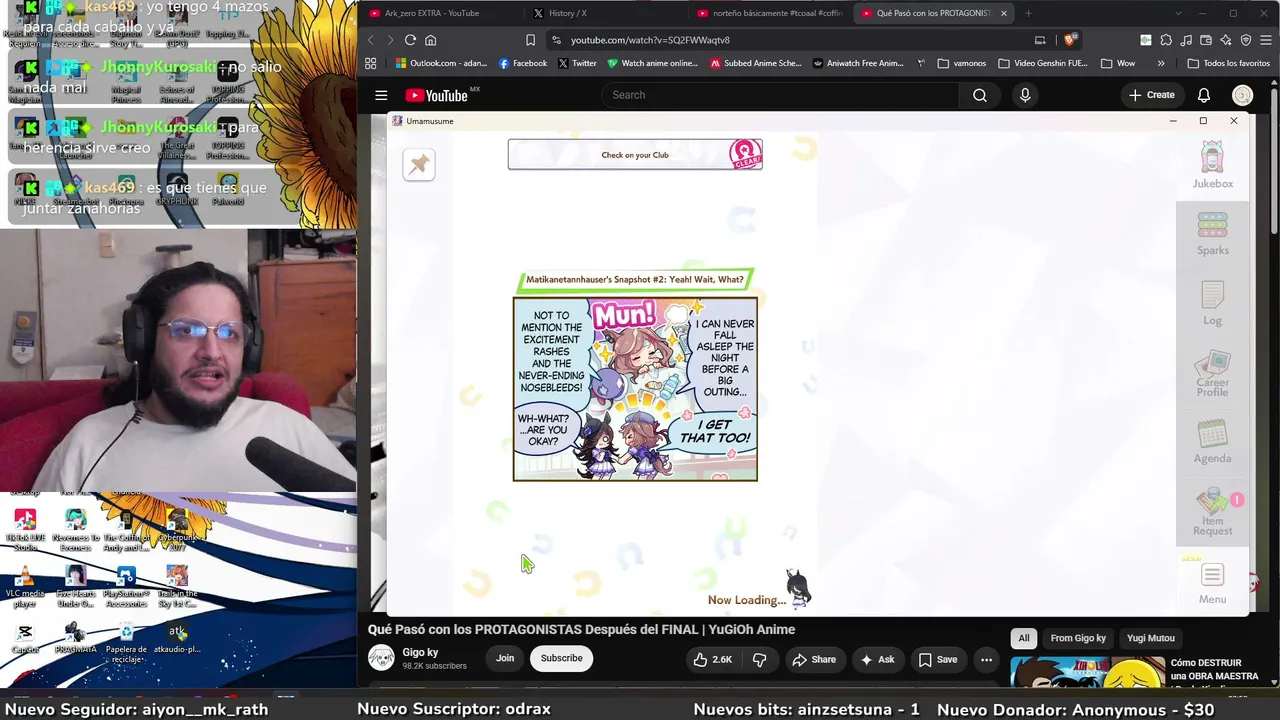The width and height of the screenshot is (1280, 720).
Task: Focus the YouTube search field
Action: tap(780, 95)
